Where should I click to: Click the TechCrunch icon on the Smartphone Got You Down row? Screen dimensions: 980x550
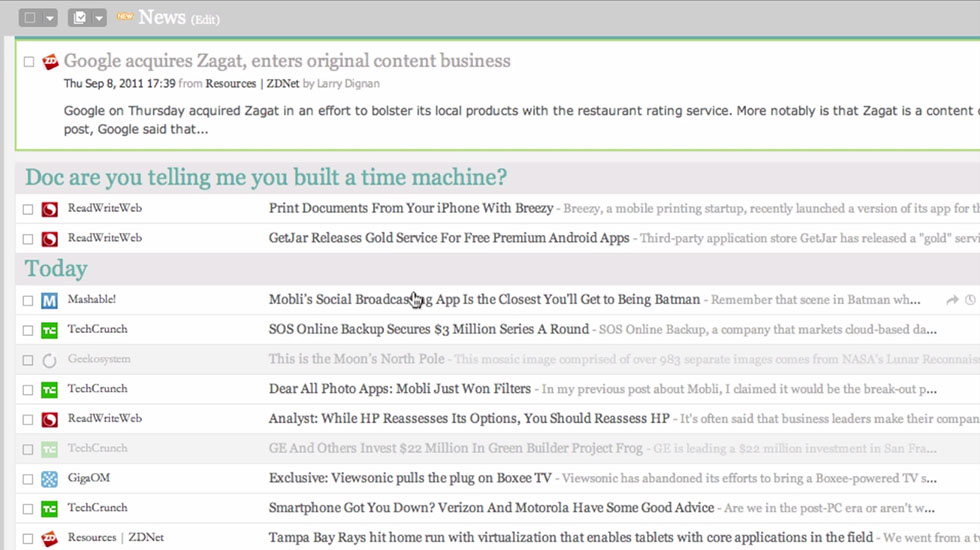[49, 509]
